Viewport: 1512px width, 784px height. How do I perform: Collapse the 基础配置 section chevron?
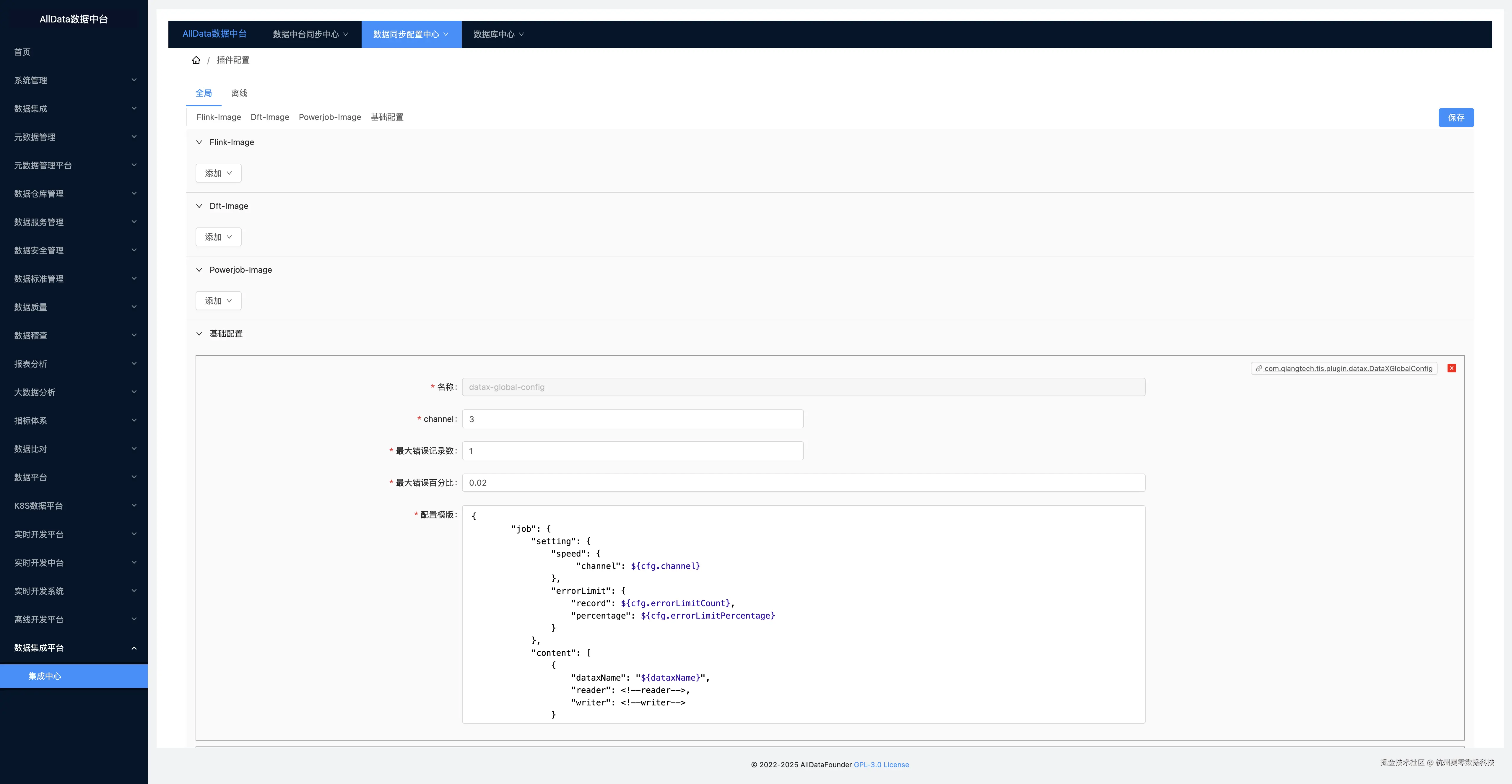point(199,334)
